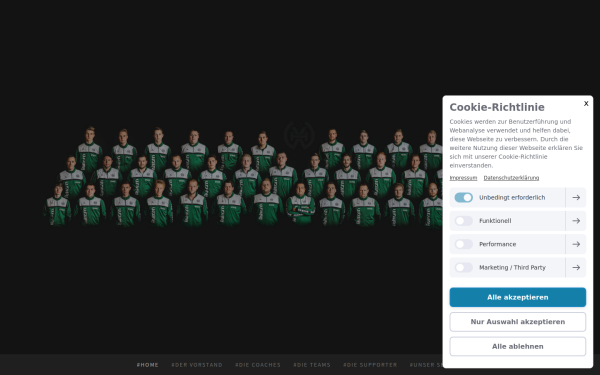Open the Impressum link
Screen dimensions: 600x375
[463, 178]
